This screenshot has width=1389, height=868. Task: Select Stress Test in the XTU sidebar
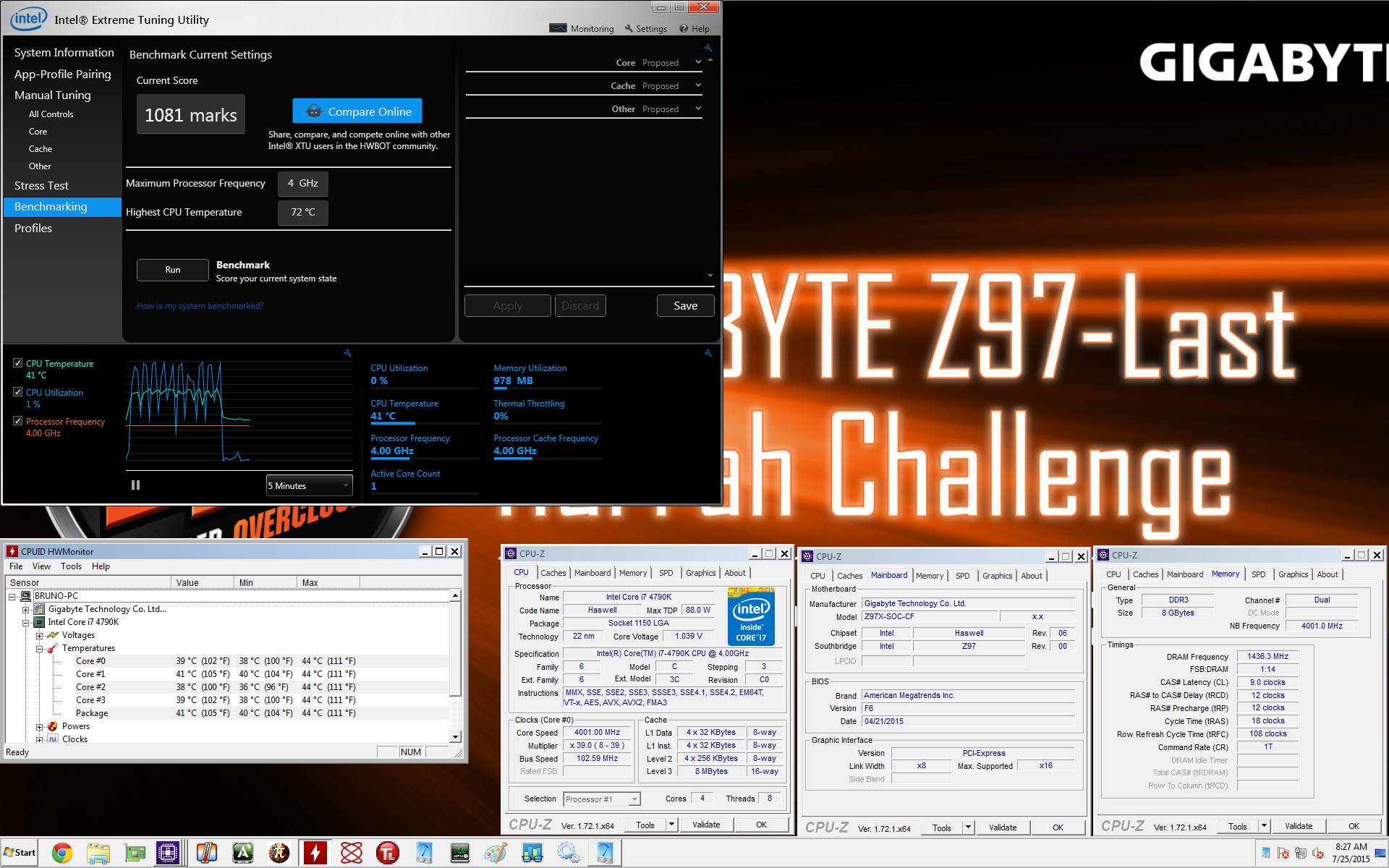tap(41, 186)
